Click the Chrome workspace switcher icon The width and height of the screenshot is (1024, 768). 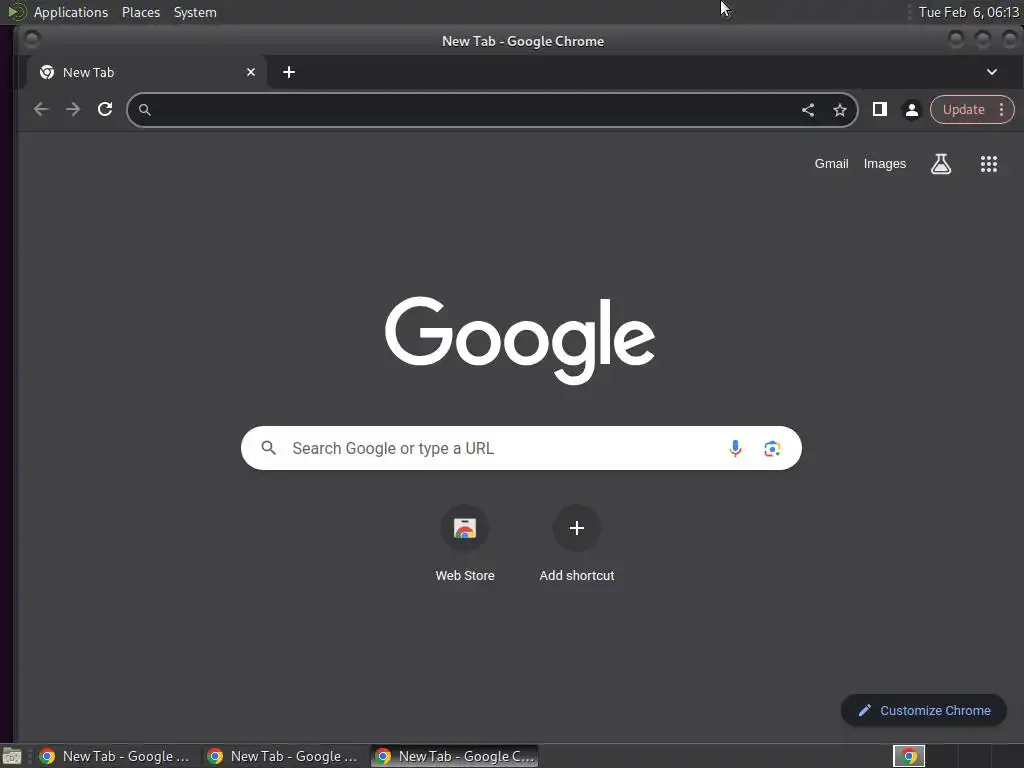909,756
